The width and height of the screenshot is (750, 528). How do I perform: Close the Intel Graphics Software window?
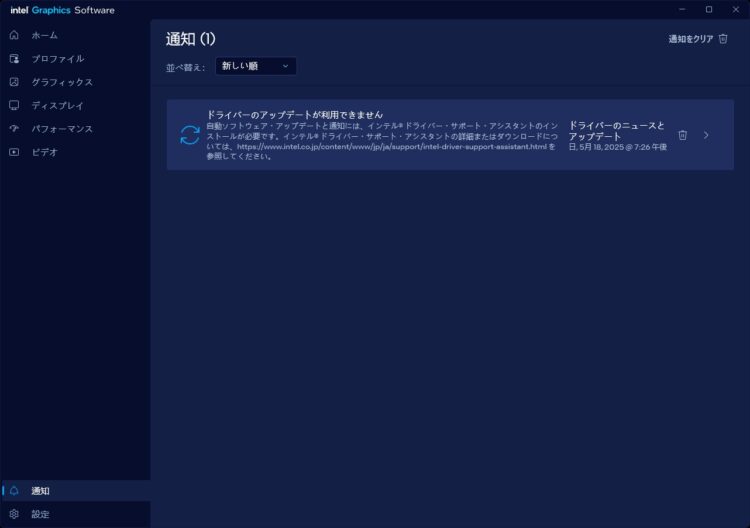coord(736,10)
